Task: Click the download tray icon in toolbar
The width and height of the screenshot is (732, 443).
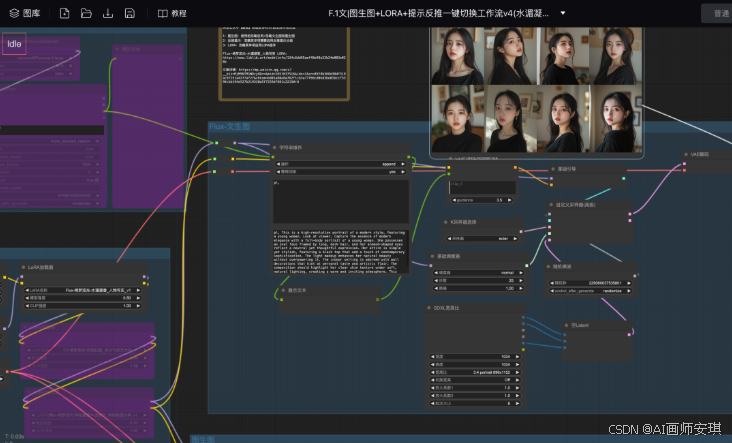Action: point(108,13)
